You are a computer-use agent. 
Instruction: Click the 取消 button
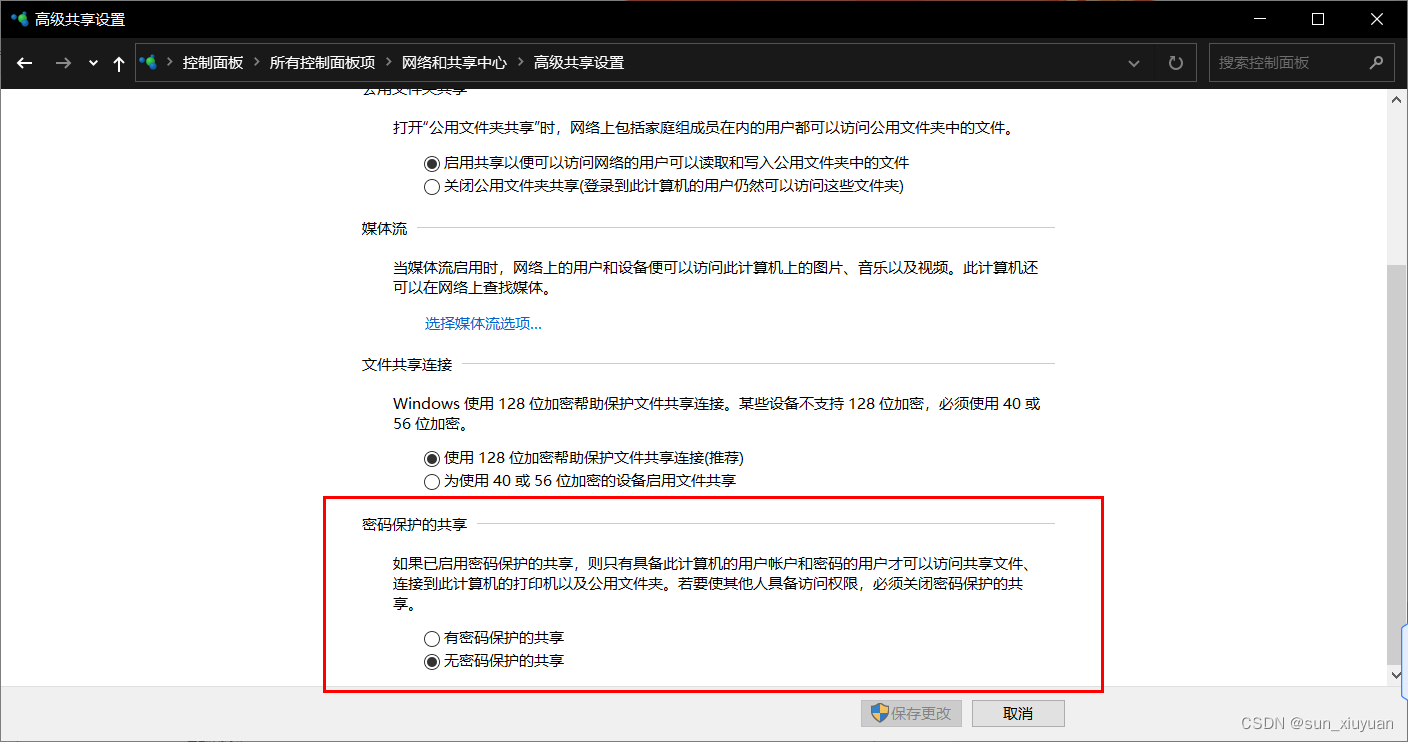tap(1018, 714)
